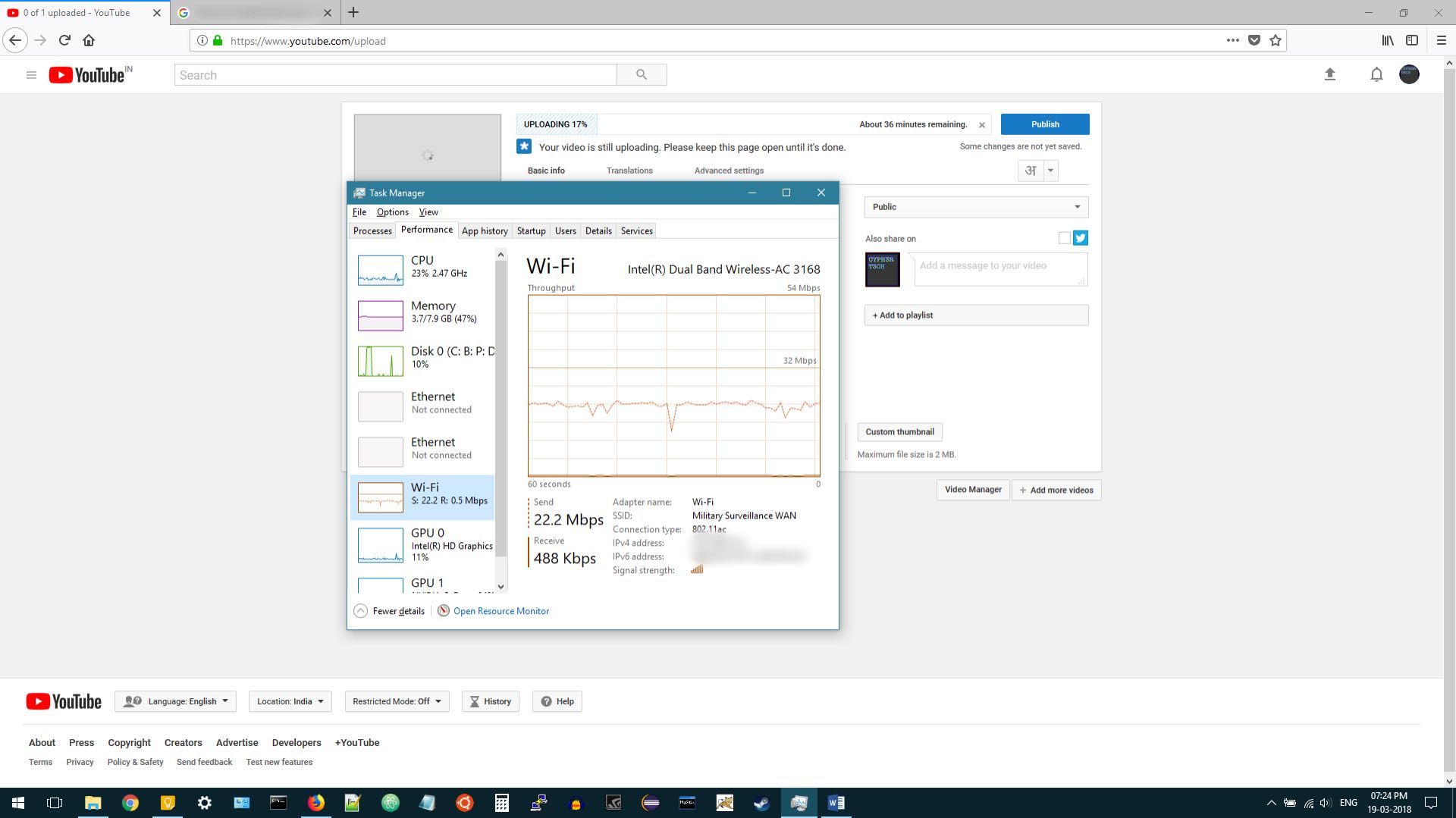This screenshot has width=1456, height=818.
Task: Bookmark this page with the star icon
Action: click(1276, 40)
